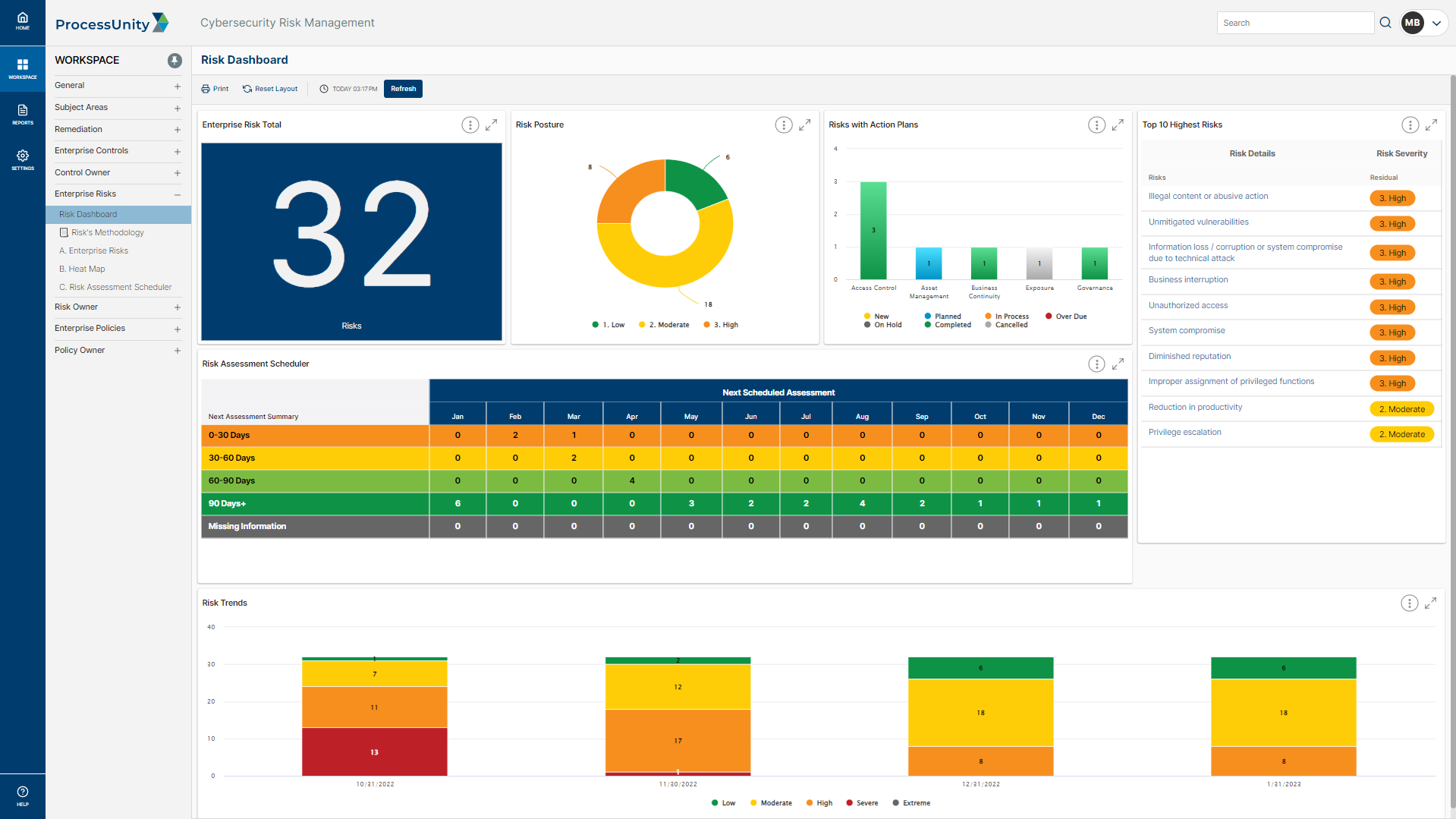Viewport: 1456px width, 819px height.
Task: Open the user account dropdown chevron
Action: (1436, 23)
